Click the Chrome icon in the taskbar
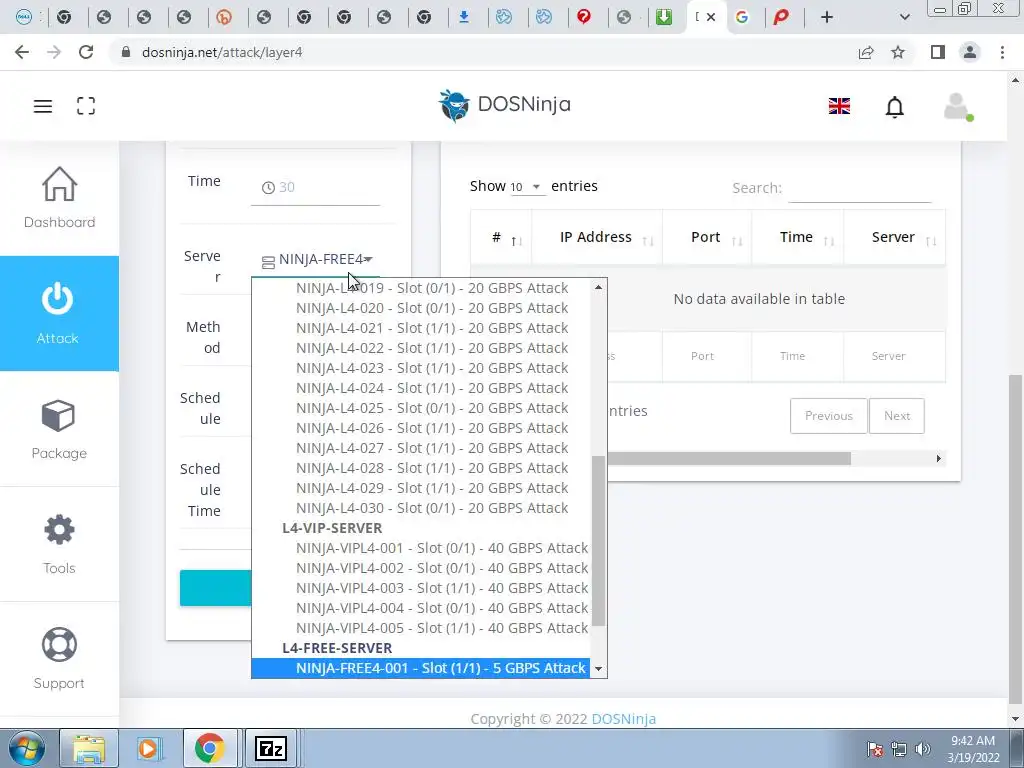This screenshot has width=1024, height=768. point(210,748)
